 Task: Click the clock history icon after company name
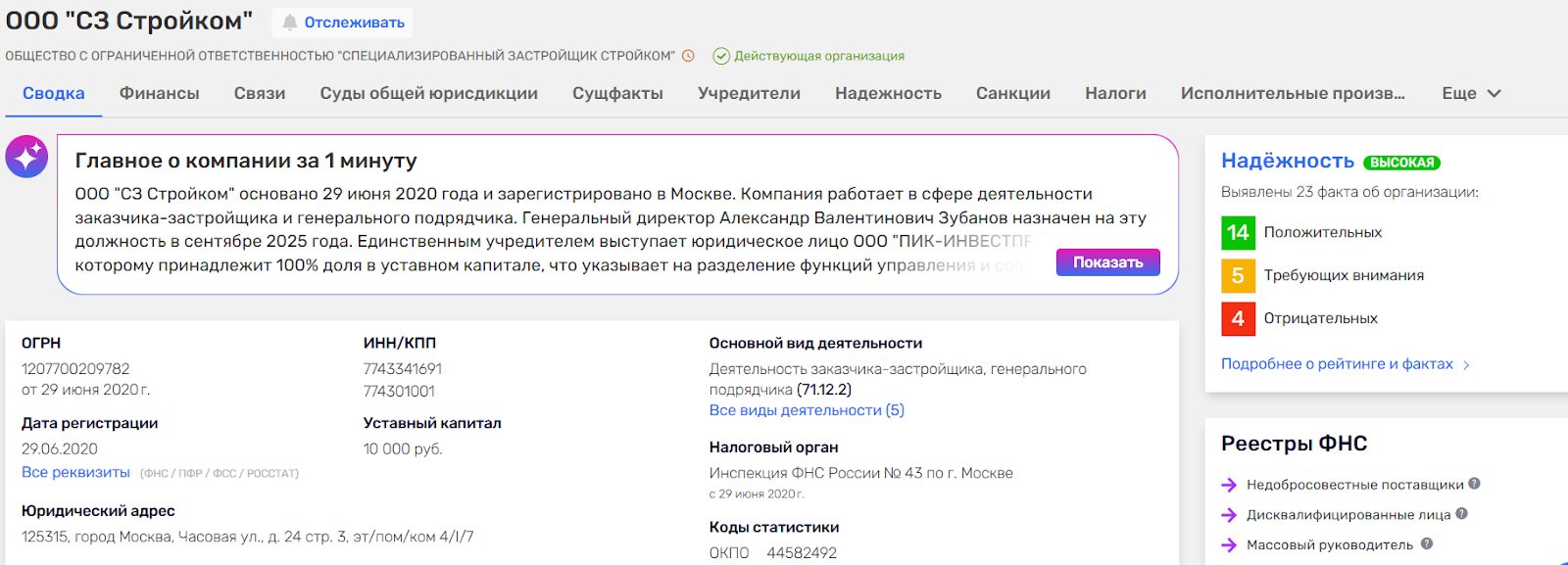[x=689, y=56]
